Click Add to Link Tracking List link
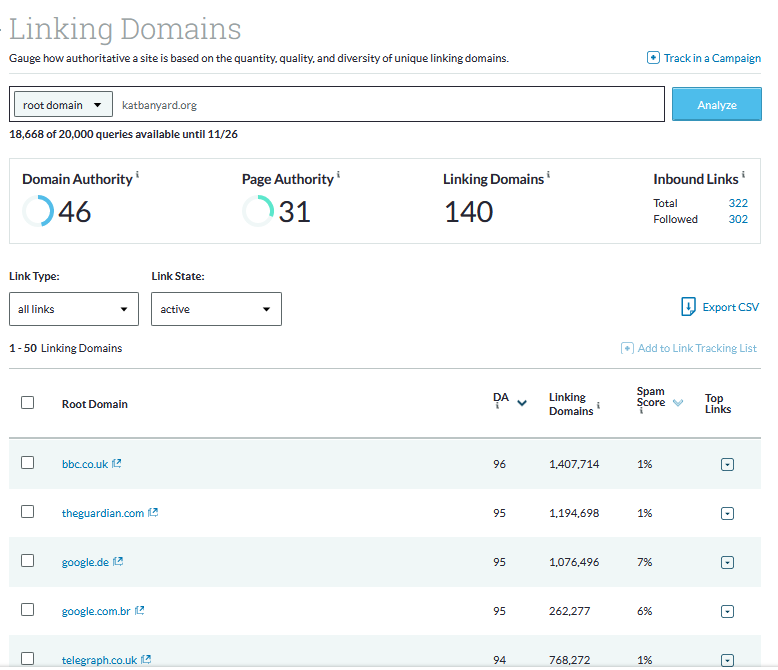This screenshot has height=670, width=778. (697, 348)
